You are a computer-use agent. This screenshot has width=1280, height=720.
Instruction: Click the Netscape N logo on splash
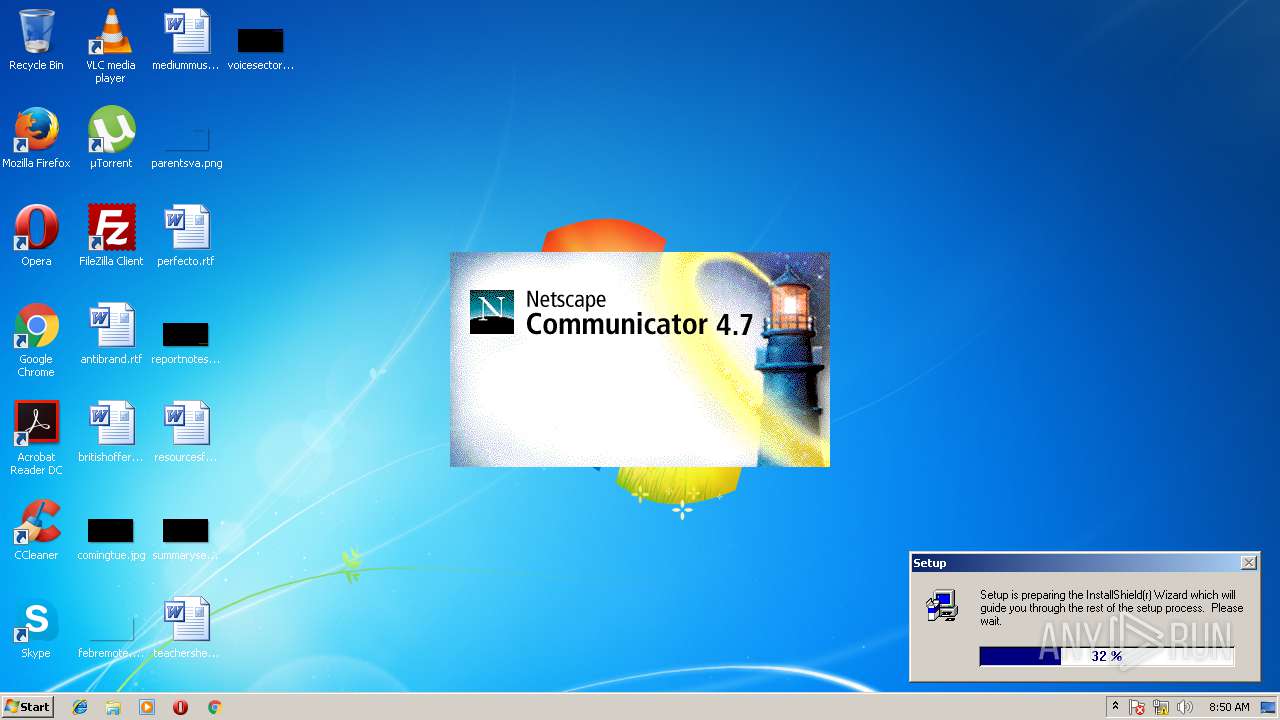[492, 312]
